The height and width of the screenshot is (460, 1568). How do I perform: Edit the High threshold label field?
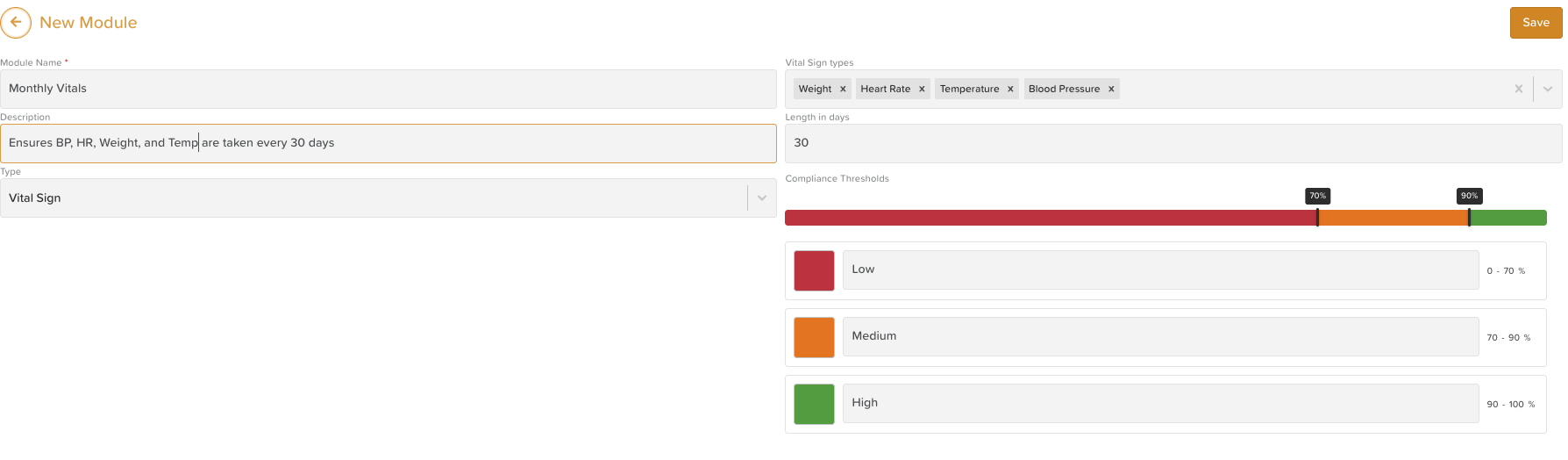[1160, 404]
